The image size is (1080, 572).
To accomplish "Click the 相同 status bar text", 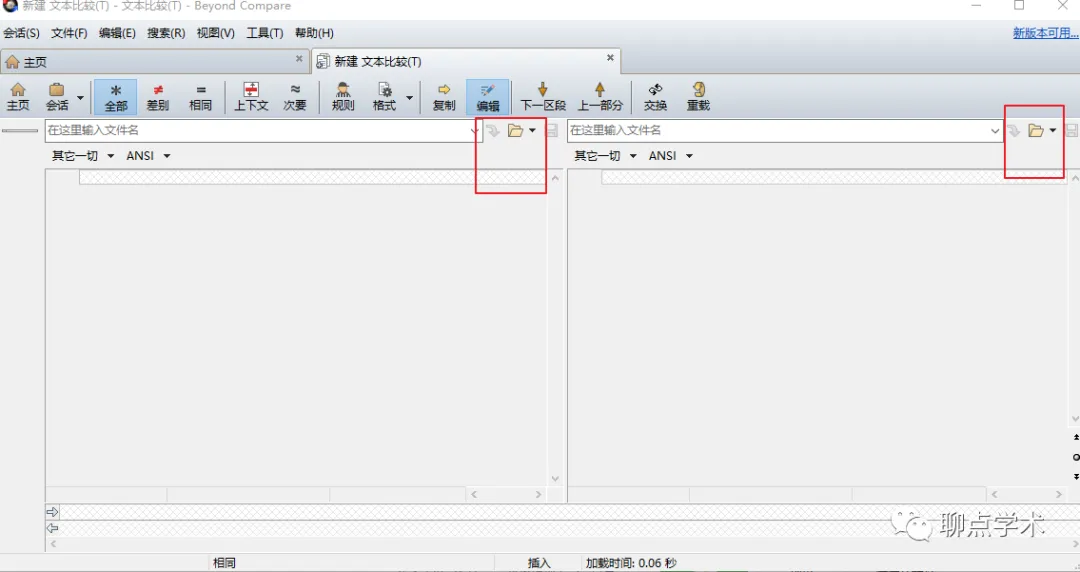I will pos(224,563).
